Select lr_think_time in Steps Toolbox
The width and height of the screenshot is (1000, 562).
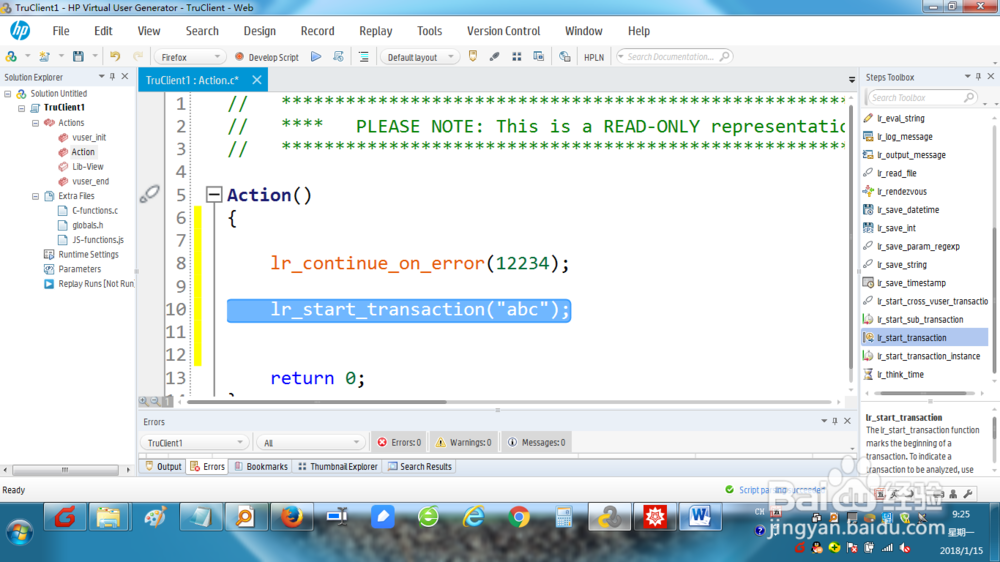[900, 374]
